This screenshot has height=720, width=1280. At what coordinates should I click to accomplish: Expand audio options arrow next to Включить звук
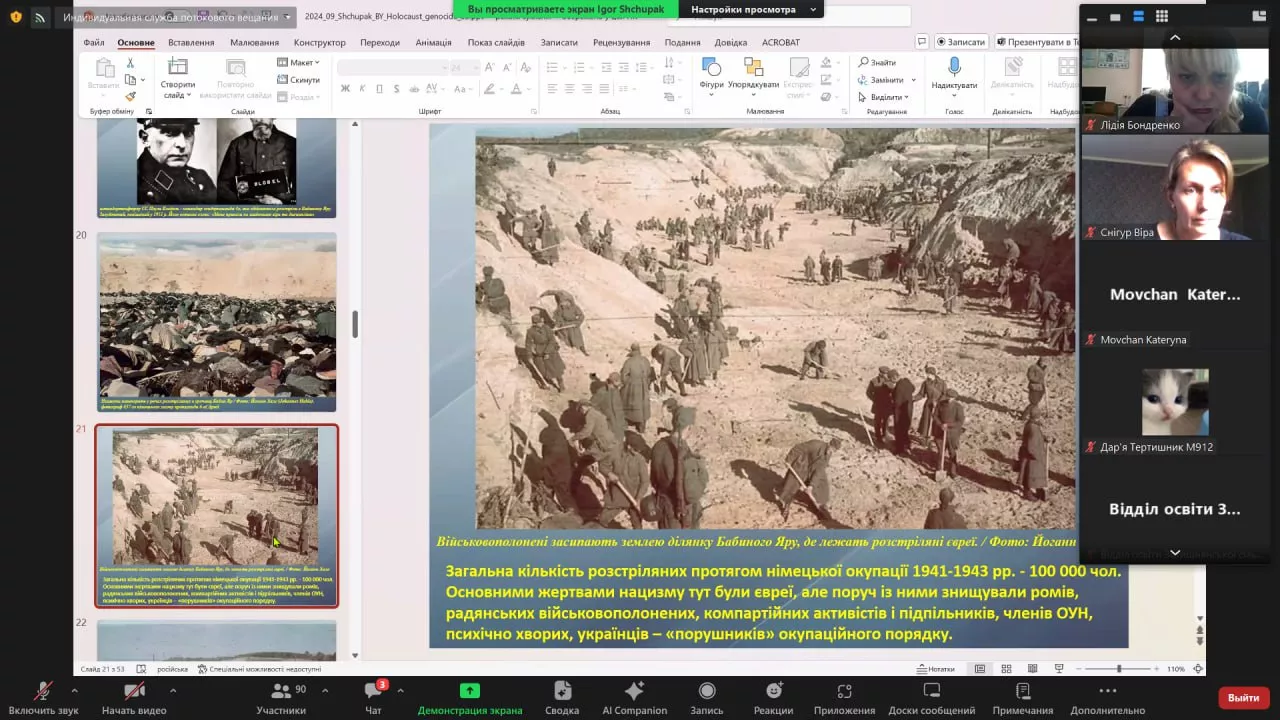[74, 691]
